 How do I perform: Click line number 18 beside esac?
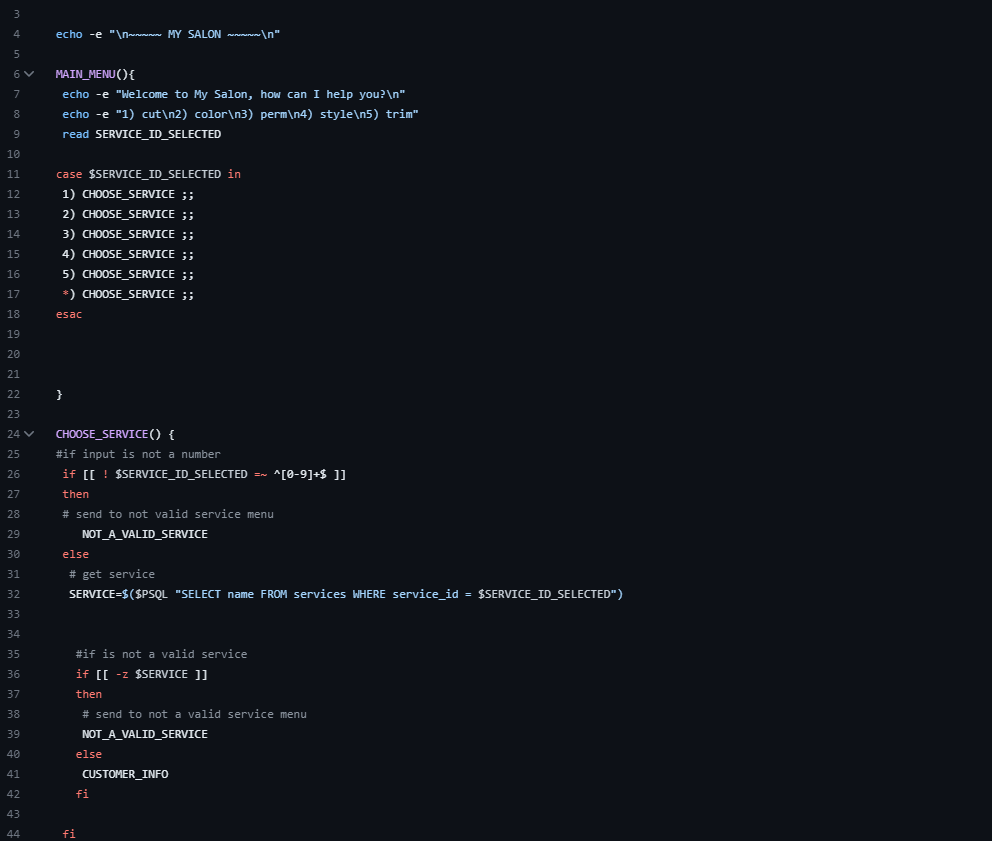pos(13,314)
